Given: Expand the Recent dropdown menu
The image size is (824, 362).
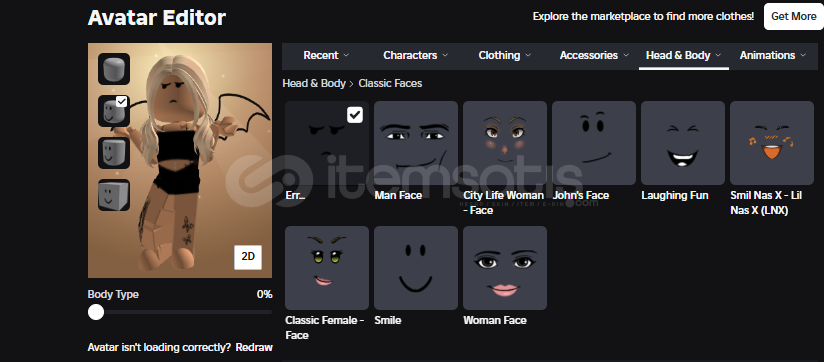Looking at the screenshot, I should [x=326, y=55].
